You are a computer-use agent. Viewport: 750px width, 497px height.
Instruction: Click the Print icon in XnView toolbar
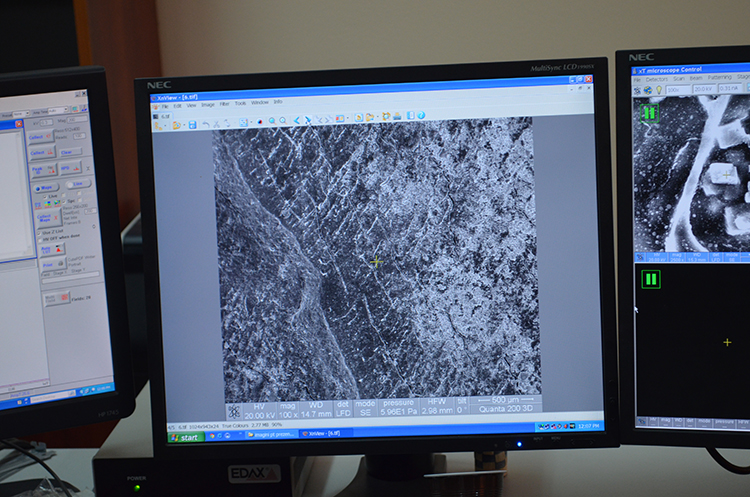(x=397, y=116)
